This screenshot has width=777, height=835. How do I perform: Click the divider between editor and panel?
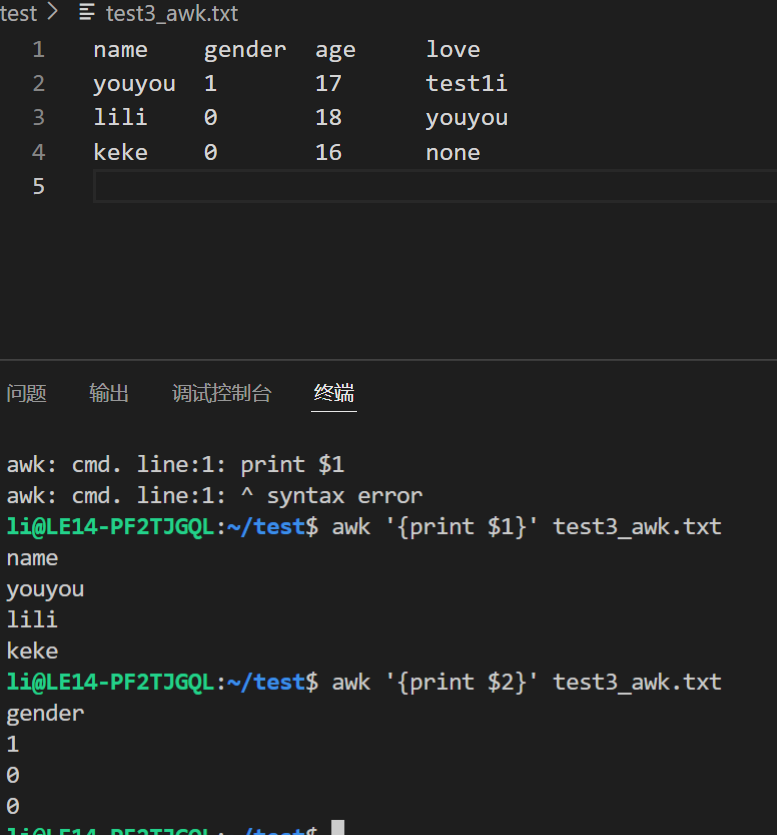[388, 359]
